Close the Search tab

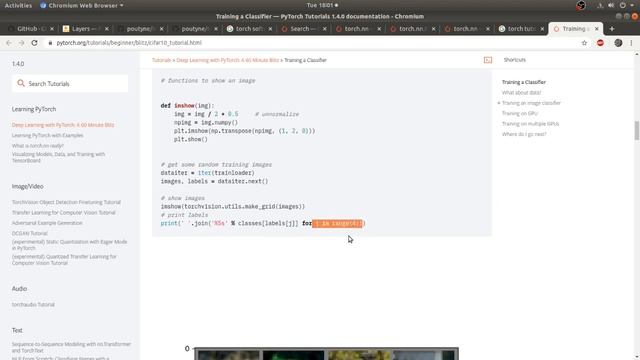pyautogui.click(x=324, y=29)
